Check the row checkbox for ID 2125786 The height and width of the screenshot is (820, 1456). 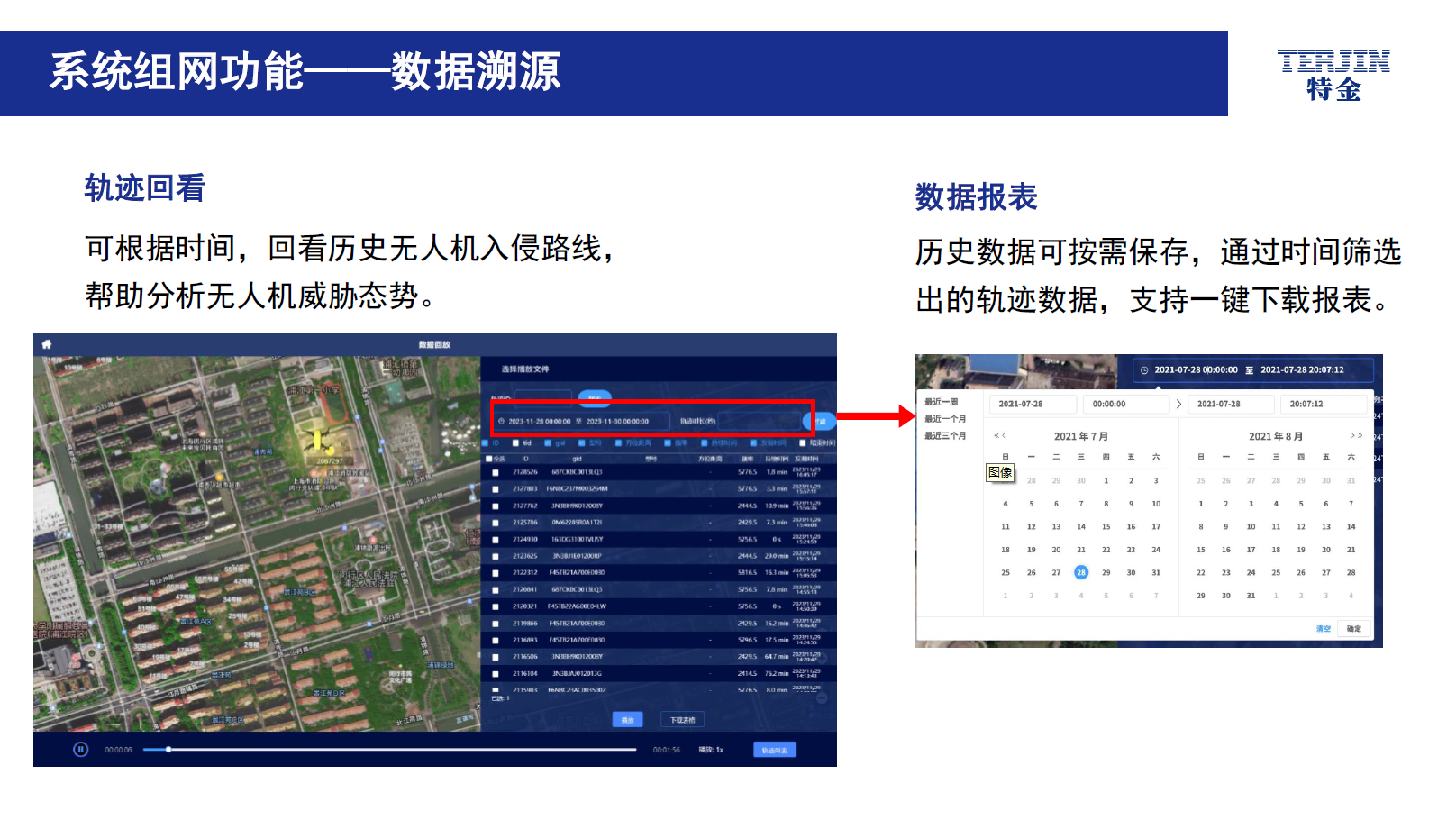(x=495, y=523)
